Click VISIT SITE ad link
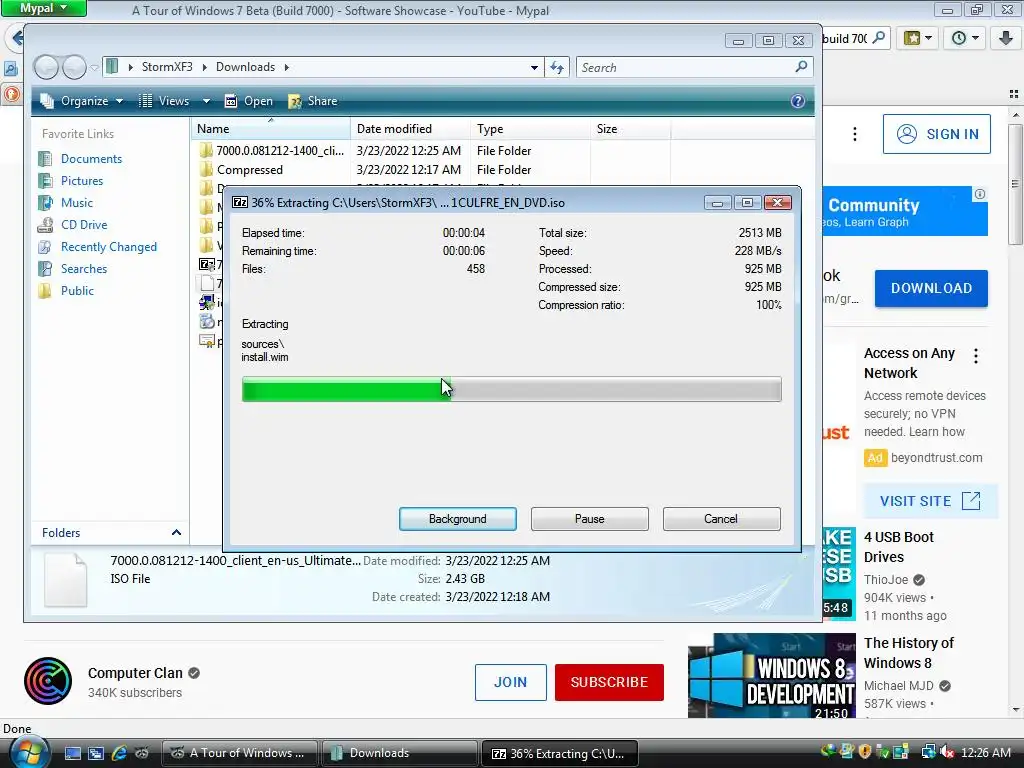This screenshot has height=768, width=1024. point(931,501)
